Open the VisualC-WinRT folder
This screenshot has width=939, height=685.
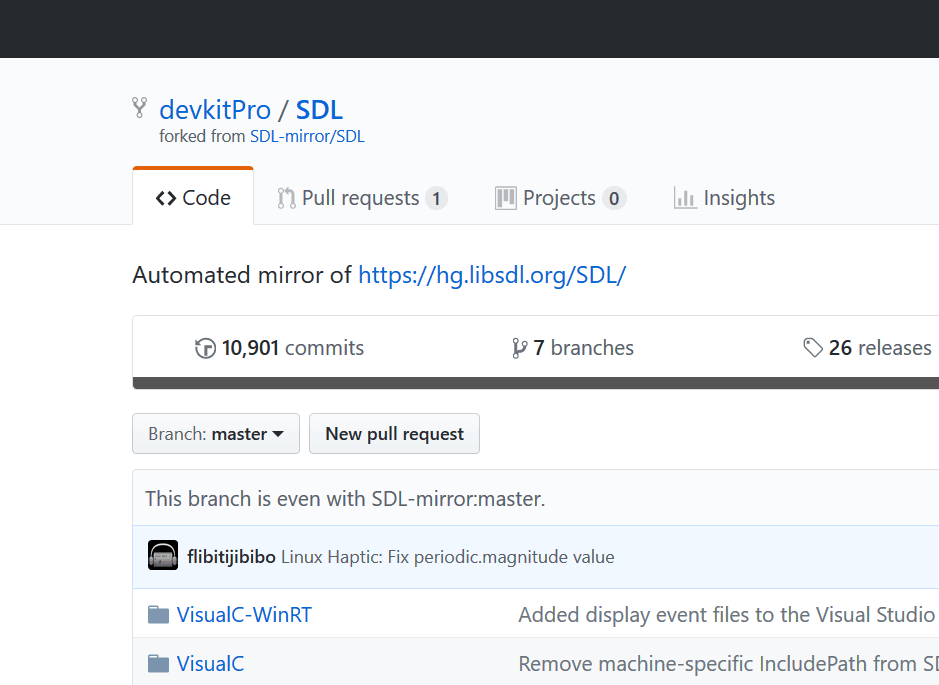pyautogui.click(x=244, y=615)
